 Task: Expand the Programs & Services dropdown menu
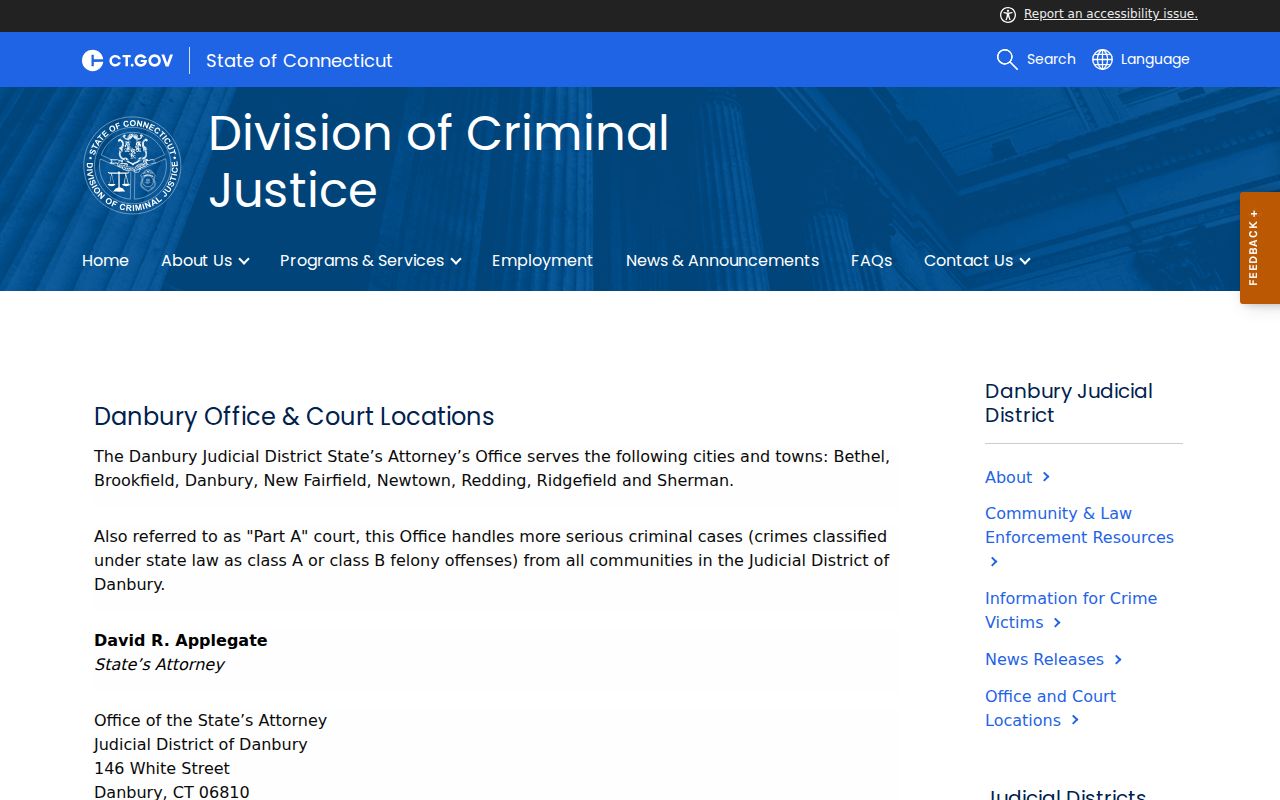point(370,260)
